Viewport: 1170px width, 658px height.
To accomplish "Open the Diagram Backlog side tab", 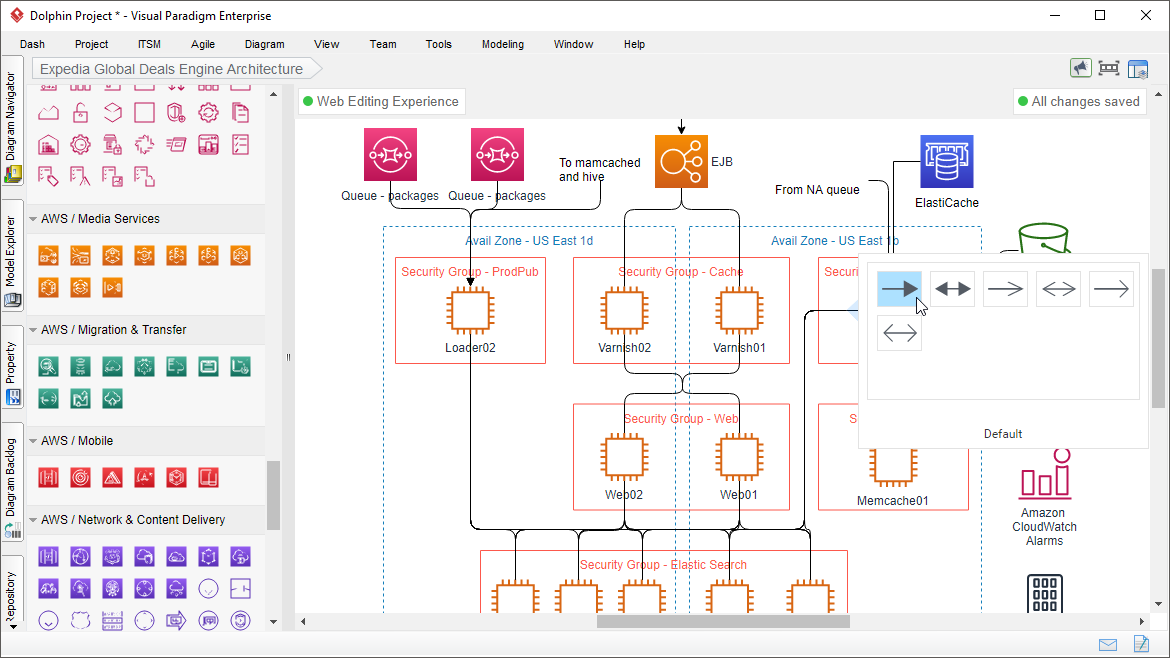I will pos(12,483).
